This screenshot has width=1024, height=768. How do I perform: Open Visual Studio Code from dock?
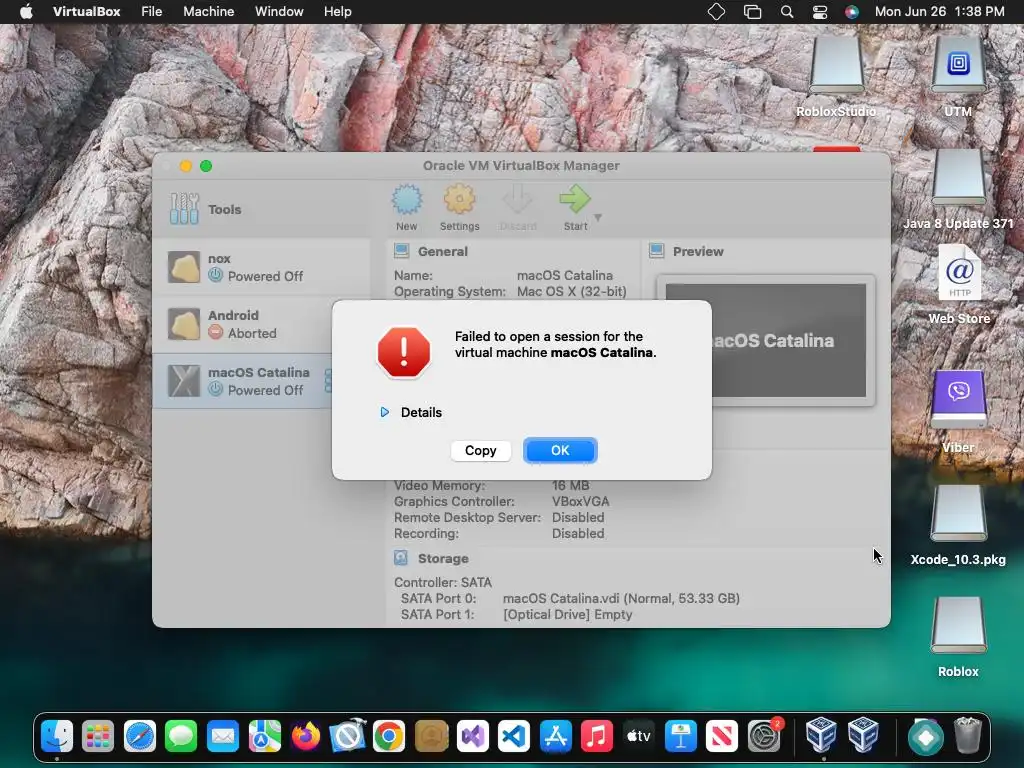tap(514, 737)
